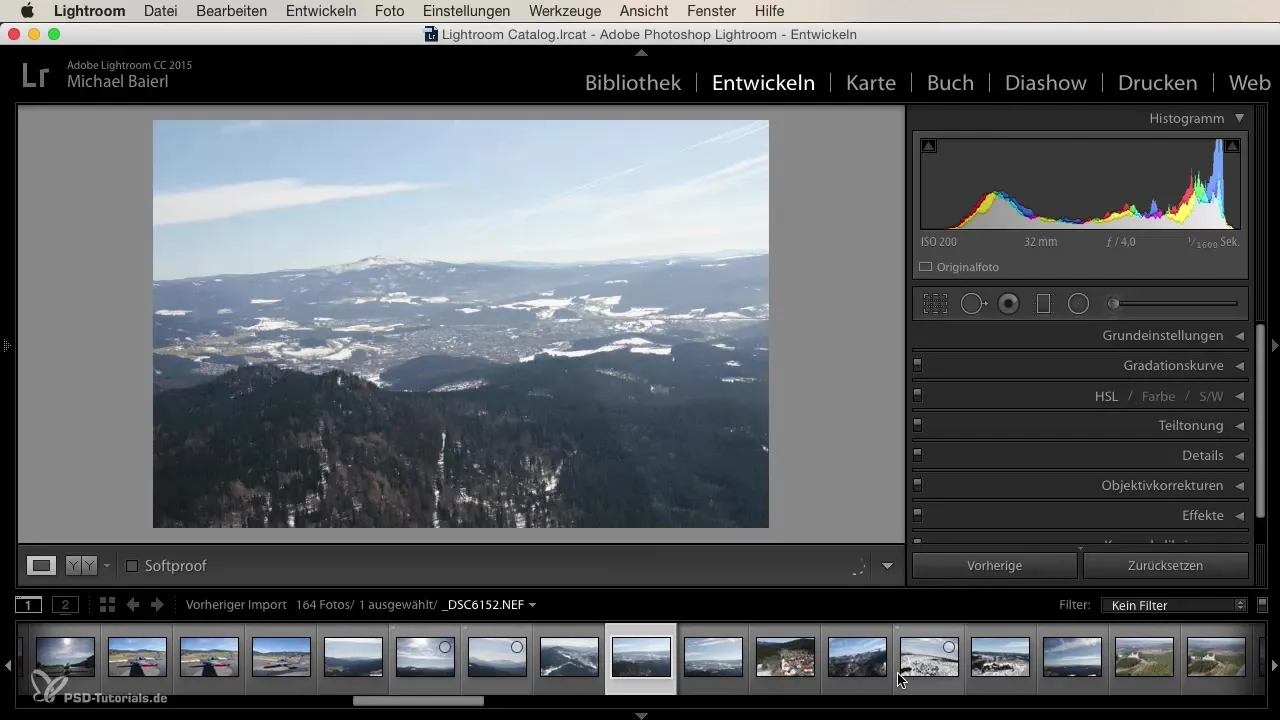
Task: Toggle highlight clipping indicator in histogram
Action: point(1232,146)
